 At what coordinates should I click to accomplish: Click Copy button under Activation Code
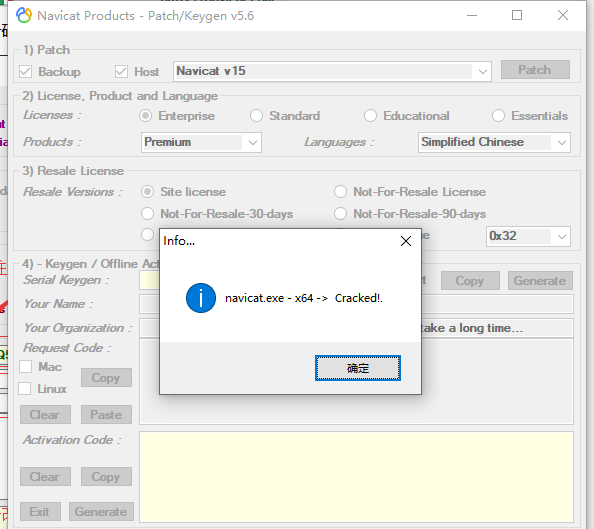point(106,477)
